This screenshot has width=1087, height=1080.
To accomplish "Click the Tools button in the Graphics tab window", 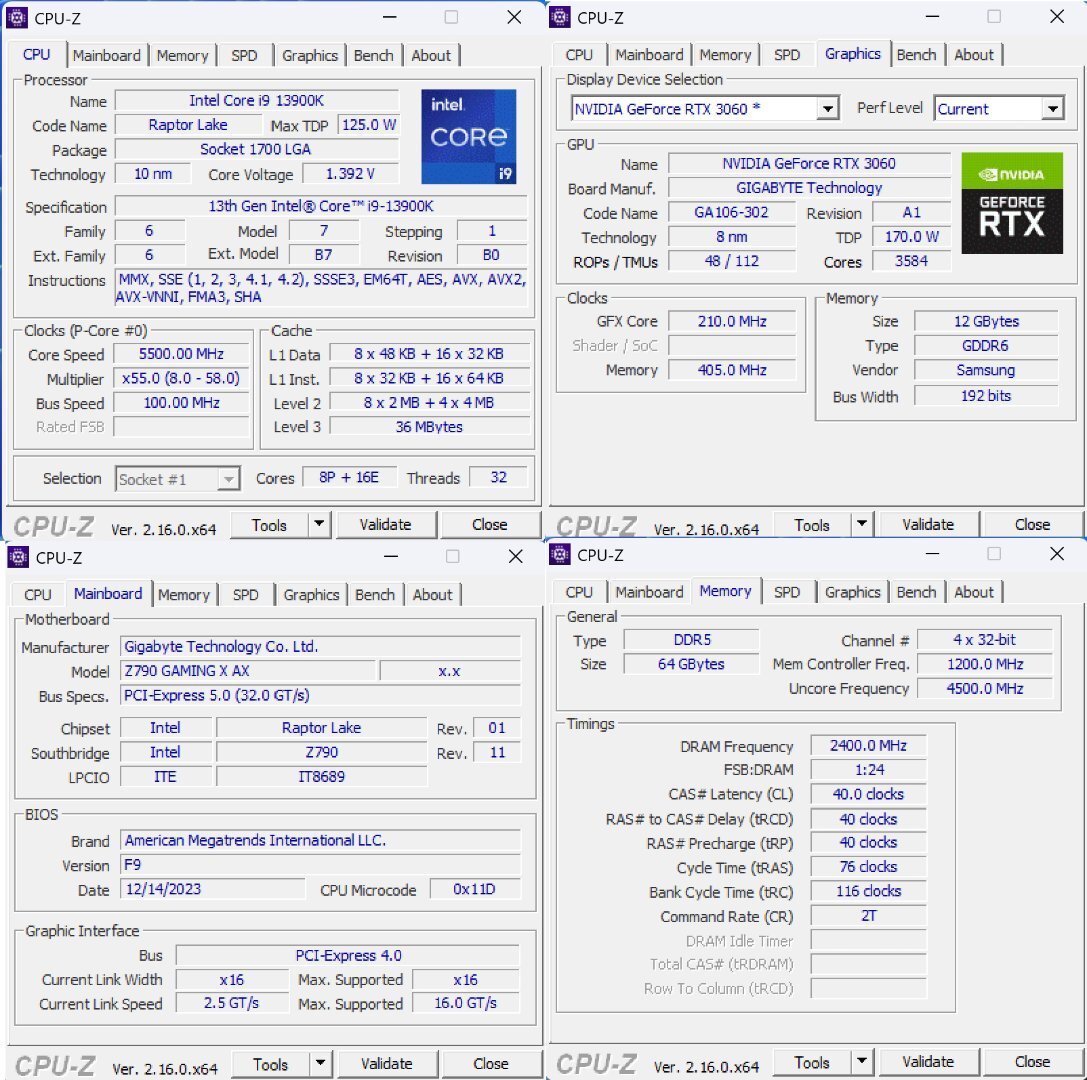I will coord(812,525).
